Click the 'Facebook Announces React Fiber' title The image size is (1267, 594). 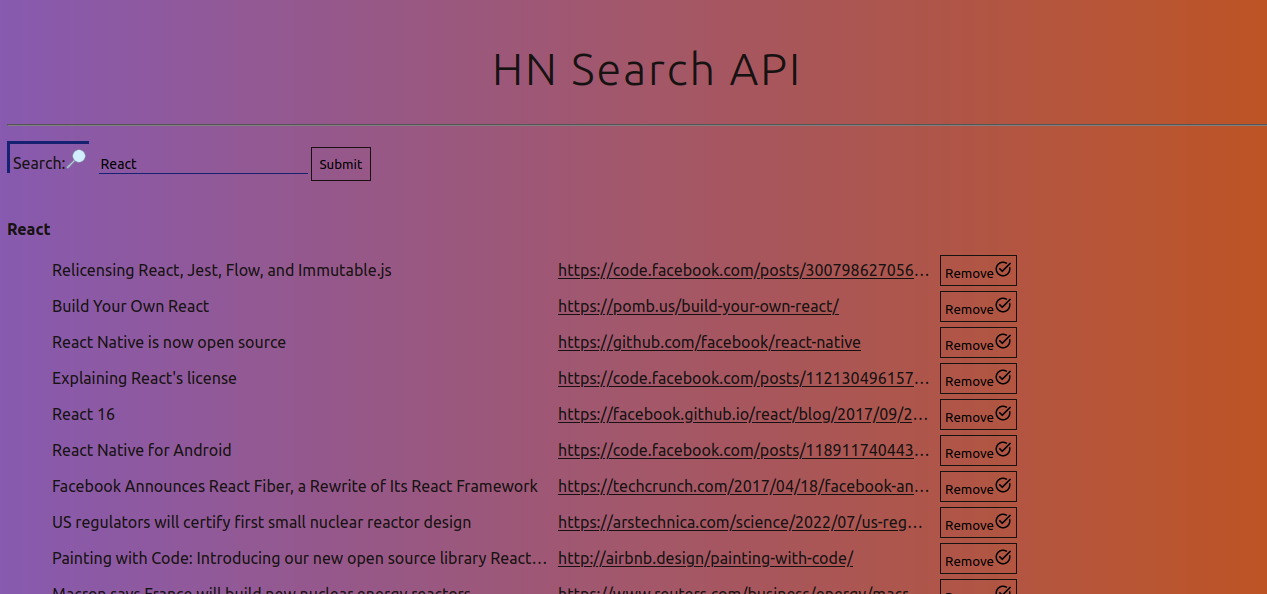(295, 486)
